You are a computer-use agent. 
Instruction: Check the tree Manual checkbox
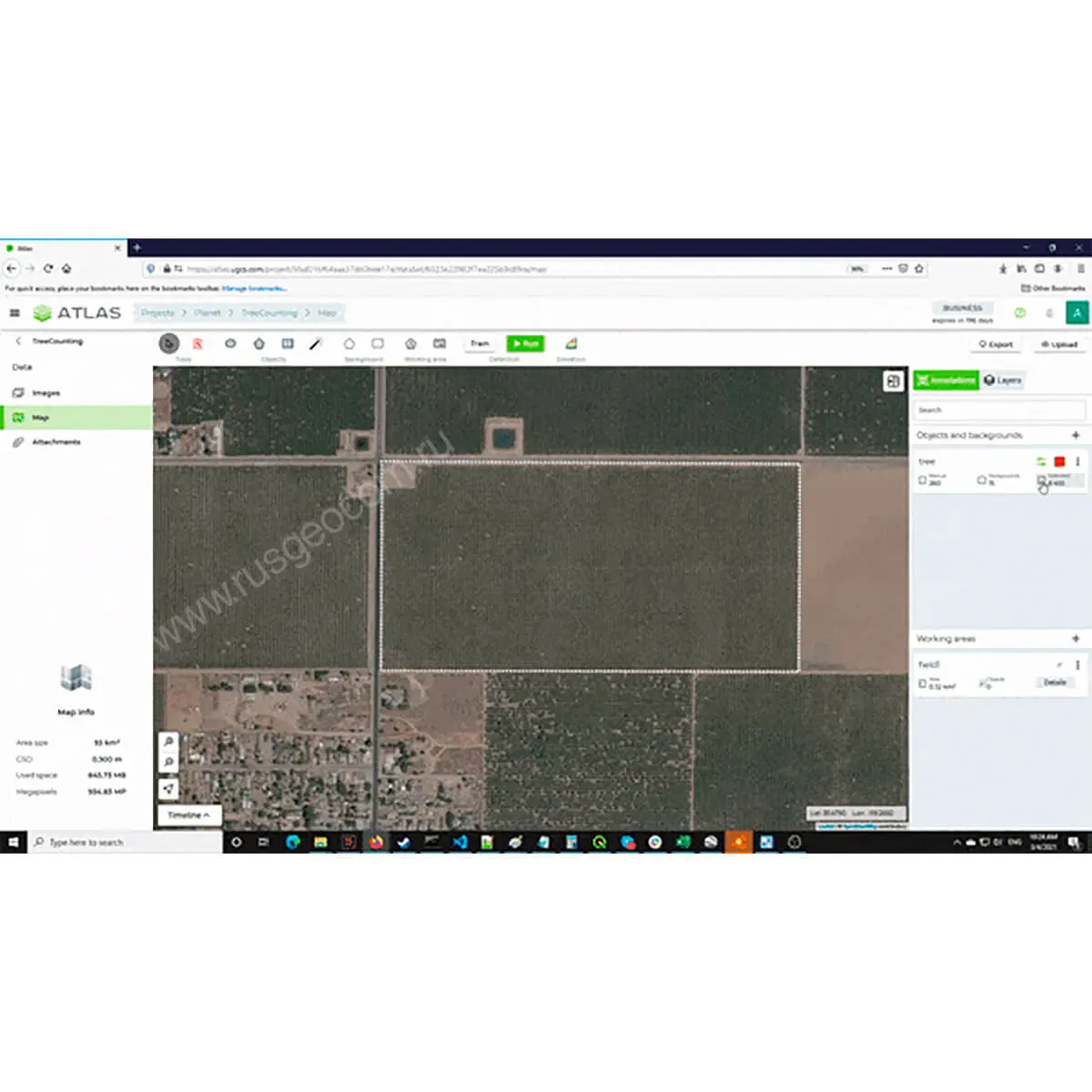click(923, 480)
